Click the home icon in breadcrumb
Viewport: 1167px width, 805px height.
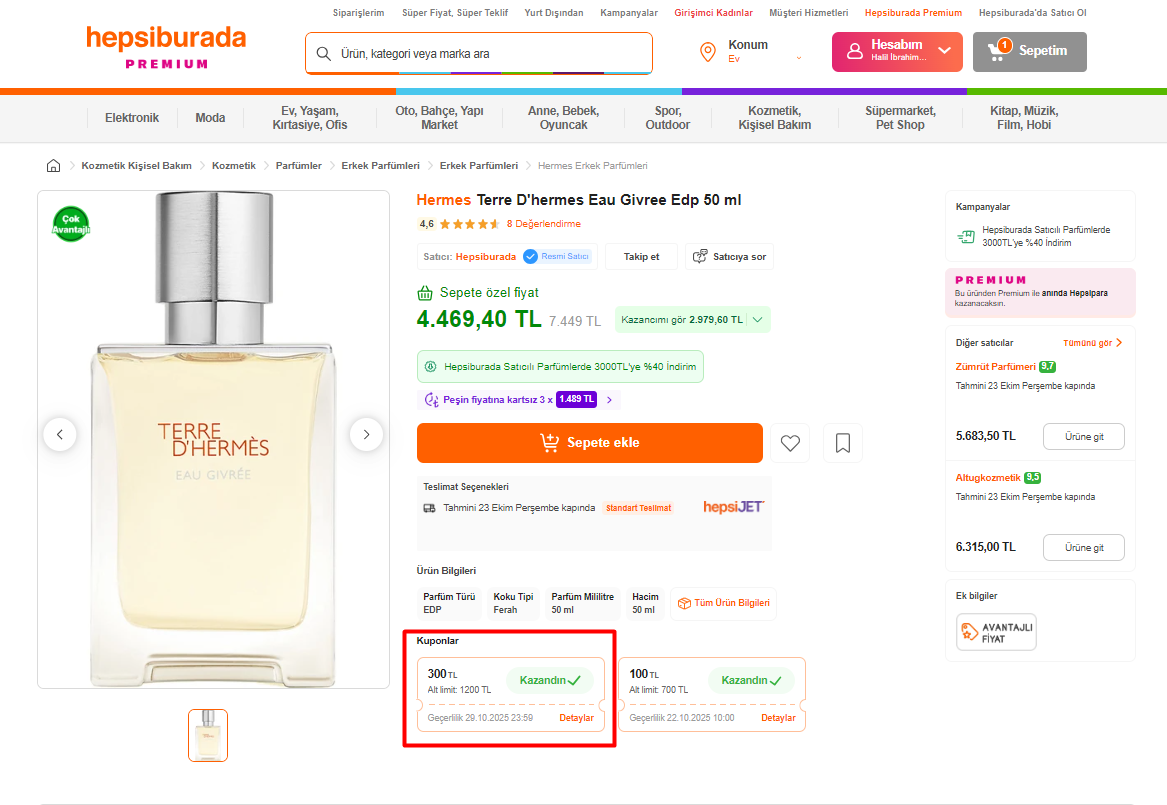coord(54,165)
